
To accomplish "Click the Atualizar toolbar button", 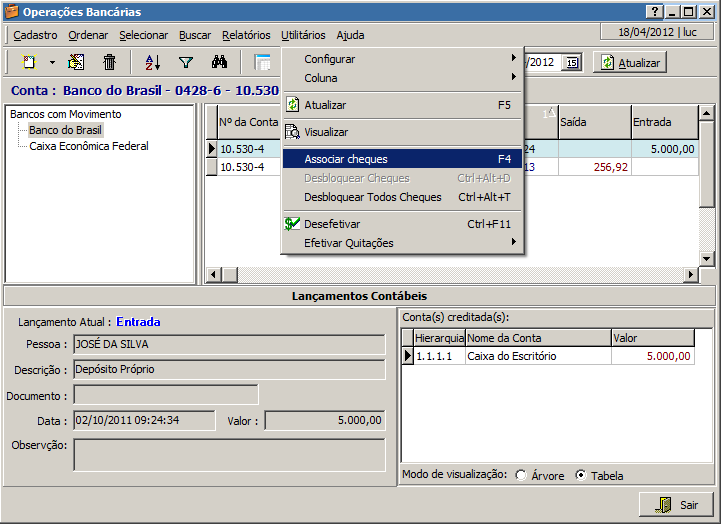I will tap(629, 62).
